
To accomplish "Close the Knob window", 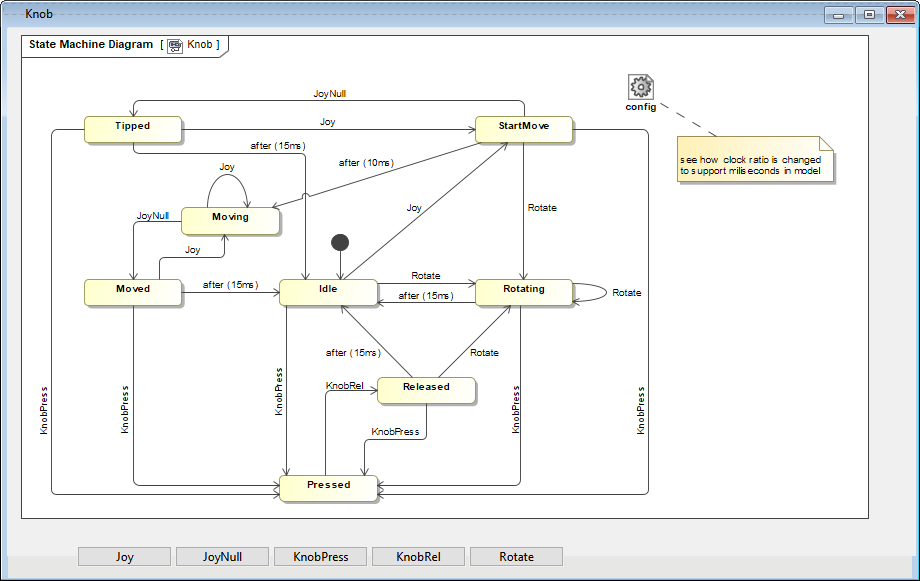I will pyautogui.click(x=898, y=15).
